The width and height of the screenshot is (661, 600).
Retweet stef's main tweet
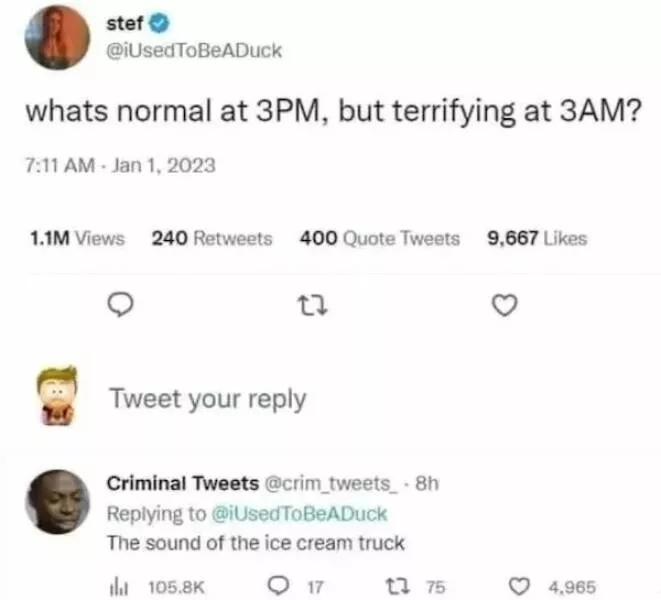click(x=310, y=302)
